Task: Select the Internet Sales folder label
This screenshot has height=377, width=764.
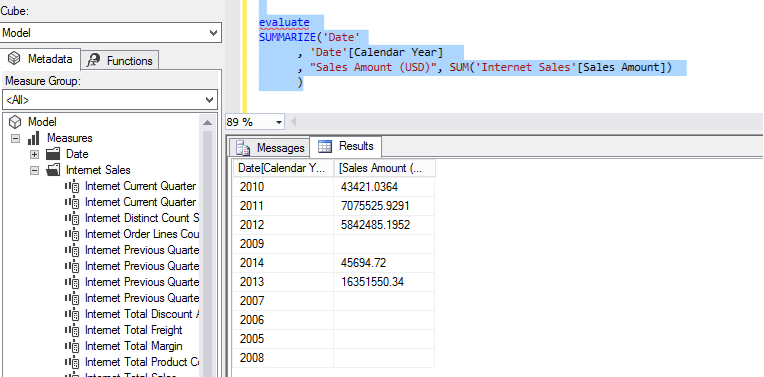Action: point(98,170)
